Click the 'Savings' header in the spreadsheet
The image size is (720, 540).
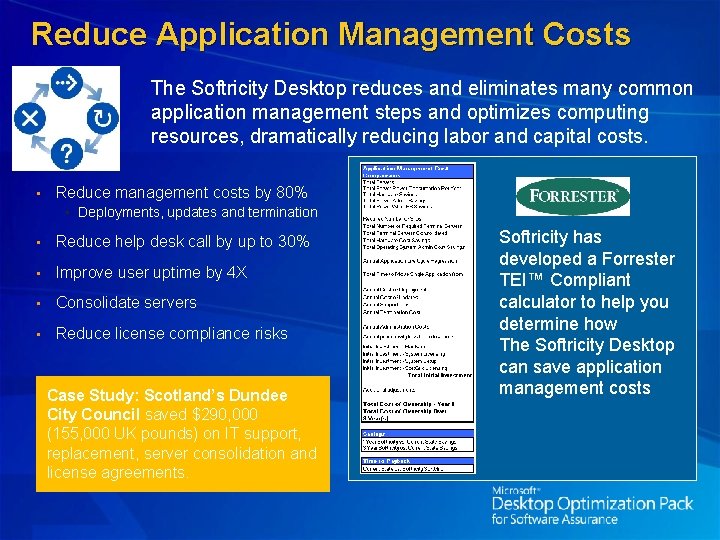pyautogui.click(x=417, y=433)
